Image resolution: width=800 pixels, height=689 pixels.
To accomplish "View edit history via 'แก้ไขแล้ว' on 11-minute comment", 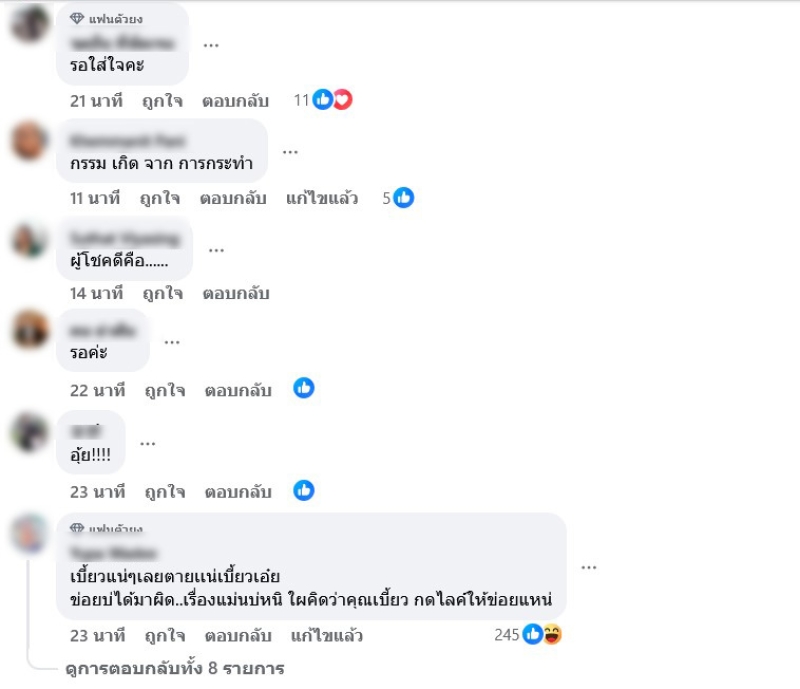I will (x=322, y=198).
